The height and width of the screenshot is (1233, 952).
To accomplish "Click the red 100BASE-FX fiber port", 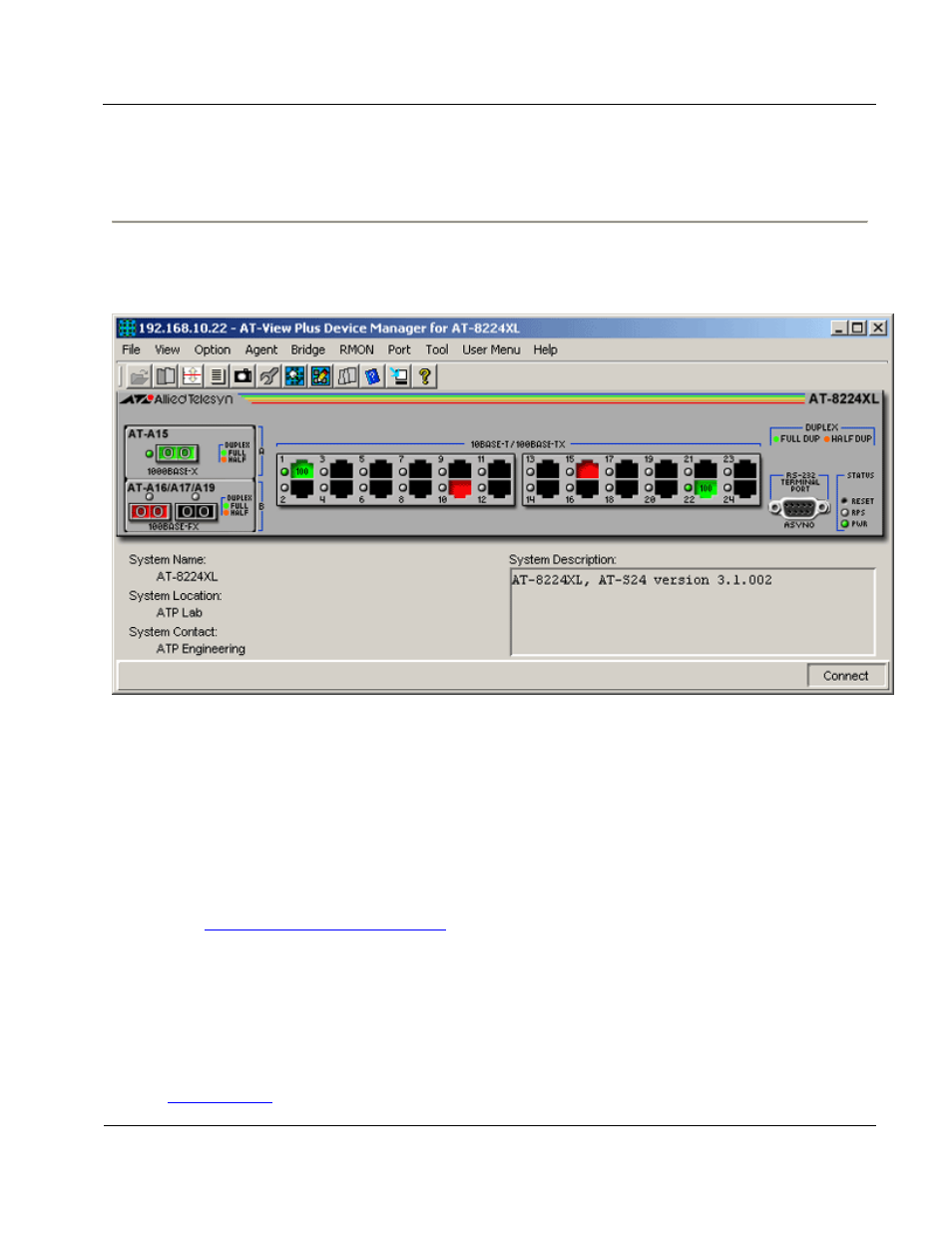I will pyautogui.click(x=150, y=511).
